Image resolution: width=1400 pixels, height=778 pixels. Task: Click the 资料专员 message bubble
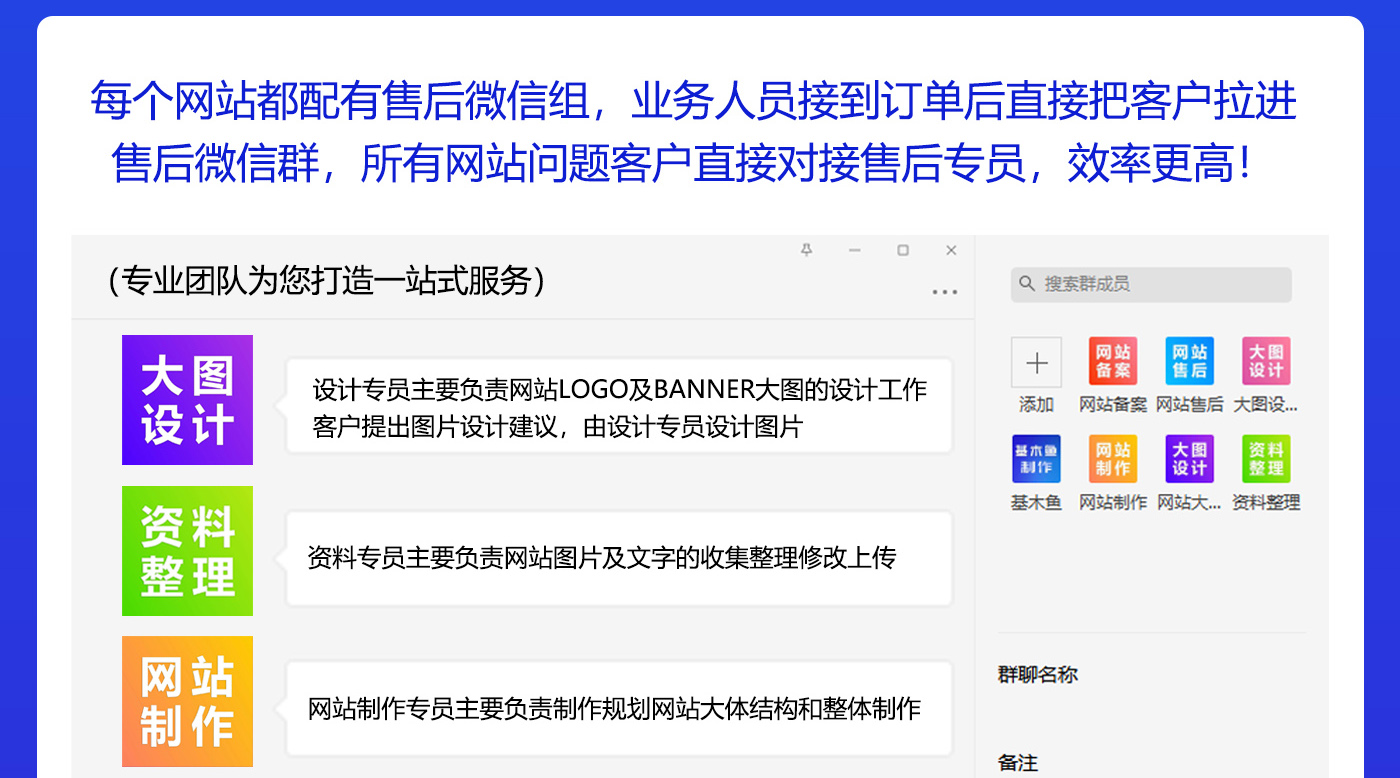pyautogui.click(x=619, y=557)
